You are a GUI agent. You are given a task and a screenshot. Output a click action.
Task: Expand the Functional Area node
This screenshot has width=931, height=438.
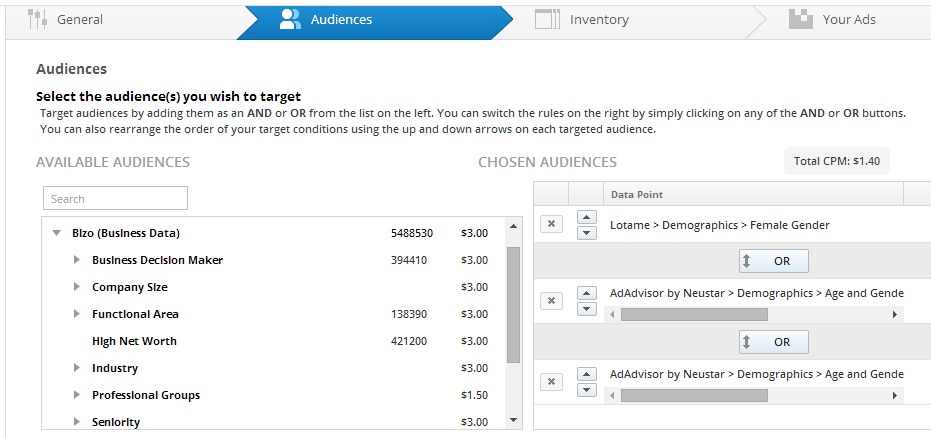pyautogui.click(x=77, y=314)
